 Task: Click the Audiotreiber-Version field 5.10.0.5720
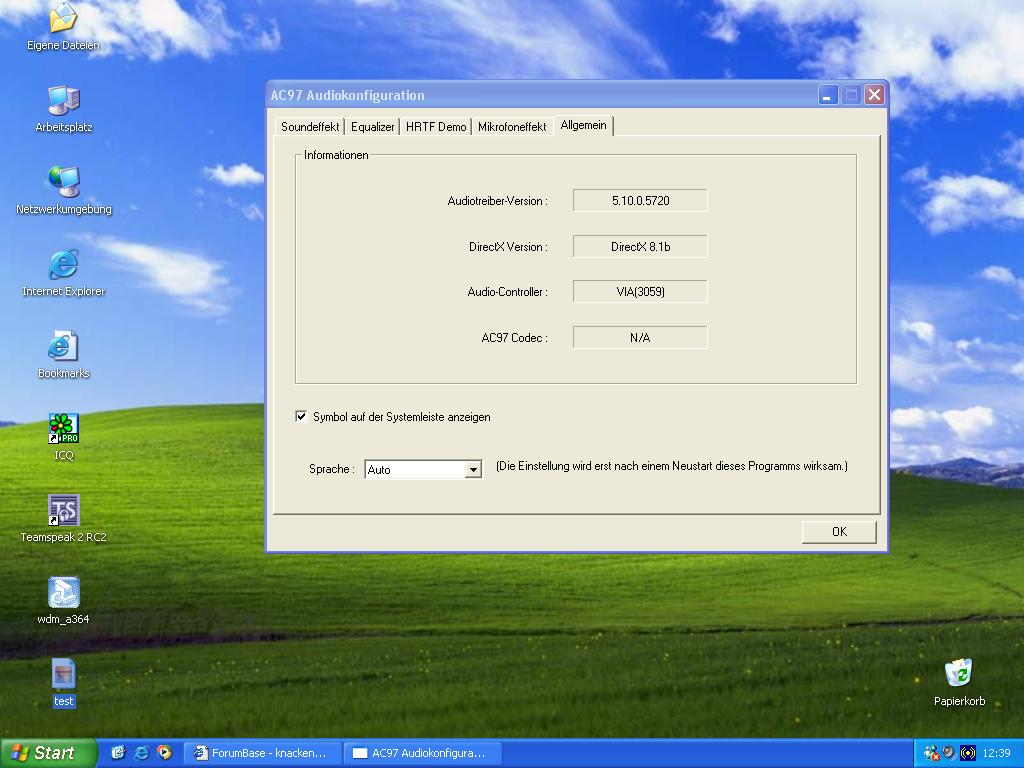(640, 200)
